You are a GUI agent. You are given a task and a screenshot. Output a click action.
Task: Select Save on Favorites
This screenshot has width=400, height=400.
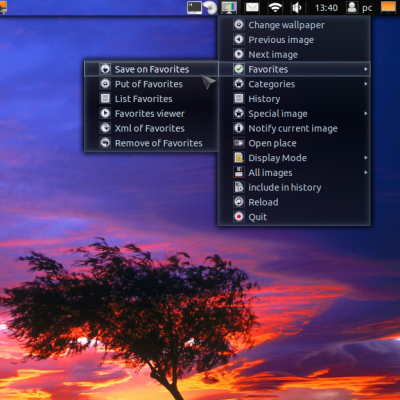click(x=151, y=69)
